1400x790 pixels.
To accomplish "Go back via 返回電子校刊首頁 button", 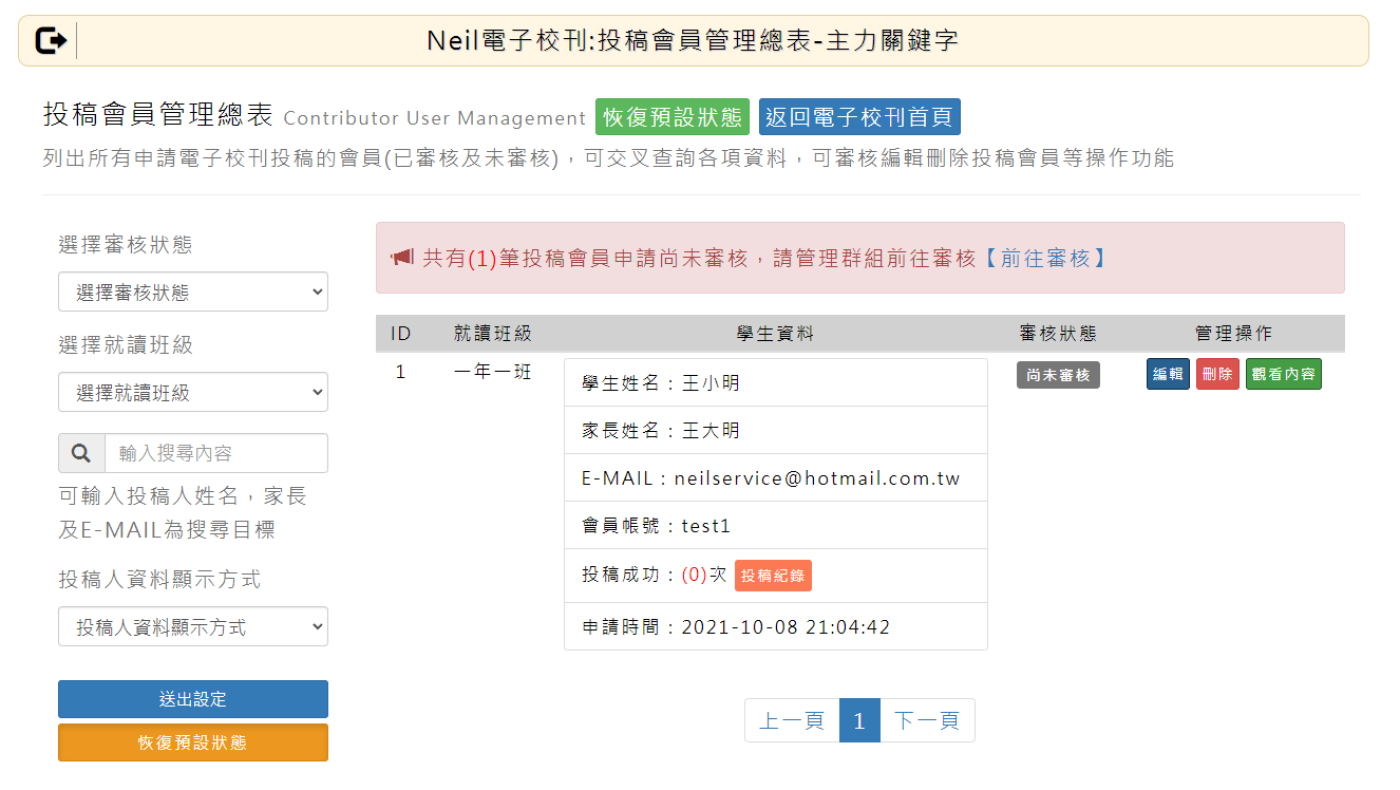I will (x=859, y=117).
